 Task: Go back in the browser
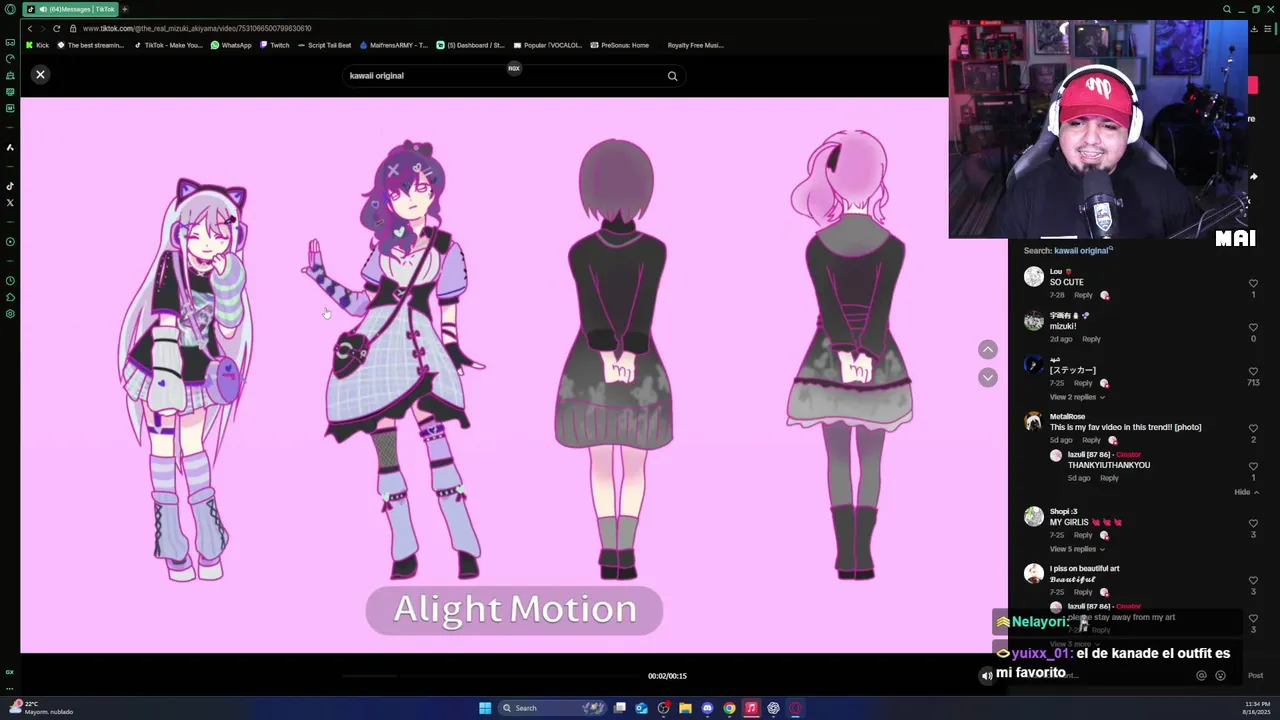tap(30, 28)
